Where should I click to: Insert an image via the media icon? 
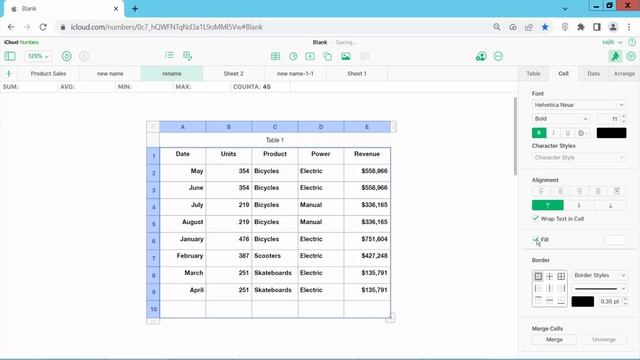[346, 56]
